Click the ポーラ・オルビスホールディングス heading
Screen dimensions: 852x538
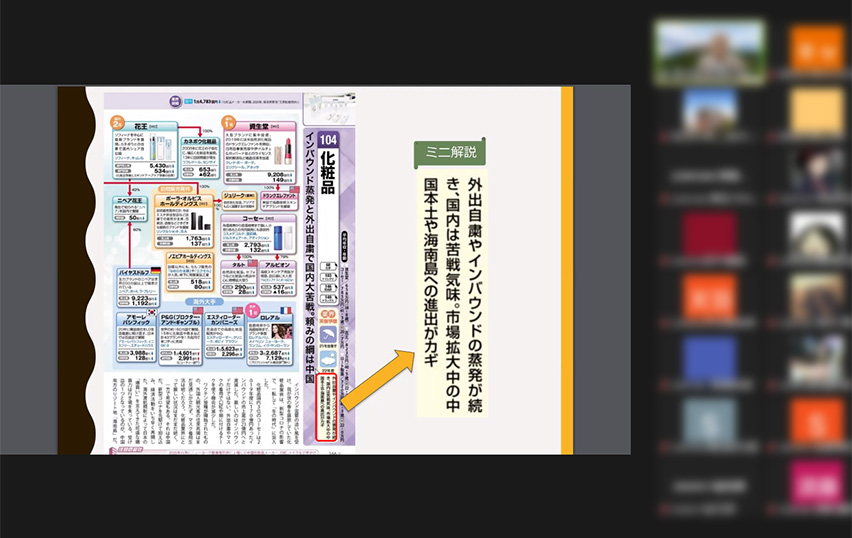pos(184,201)
